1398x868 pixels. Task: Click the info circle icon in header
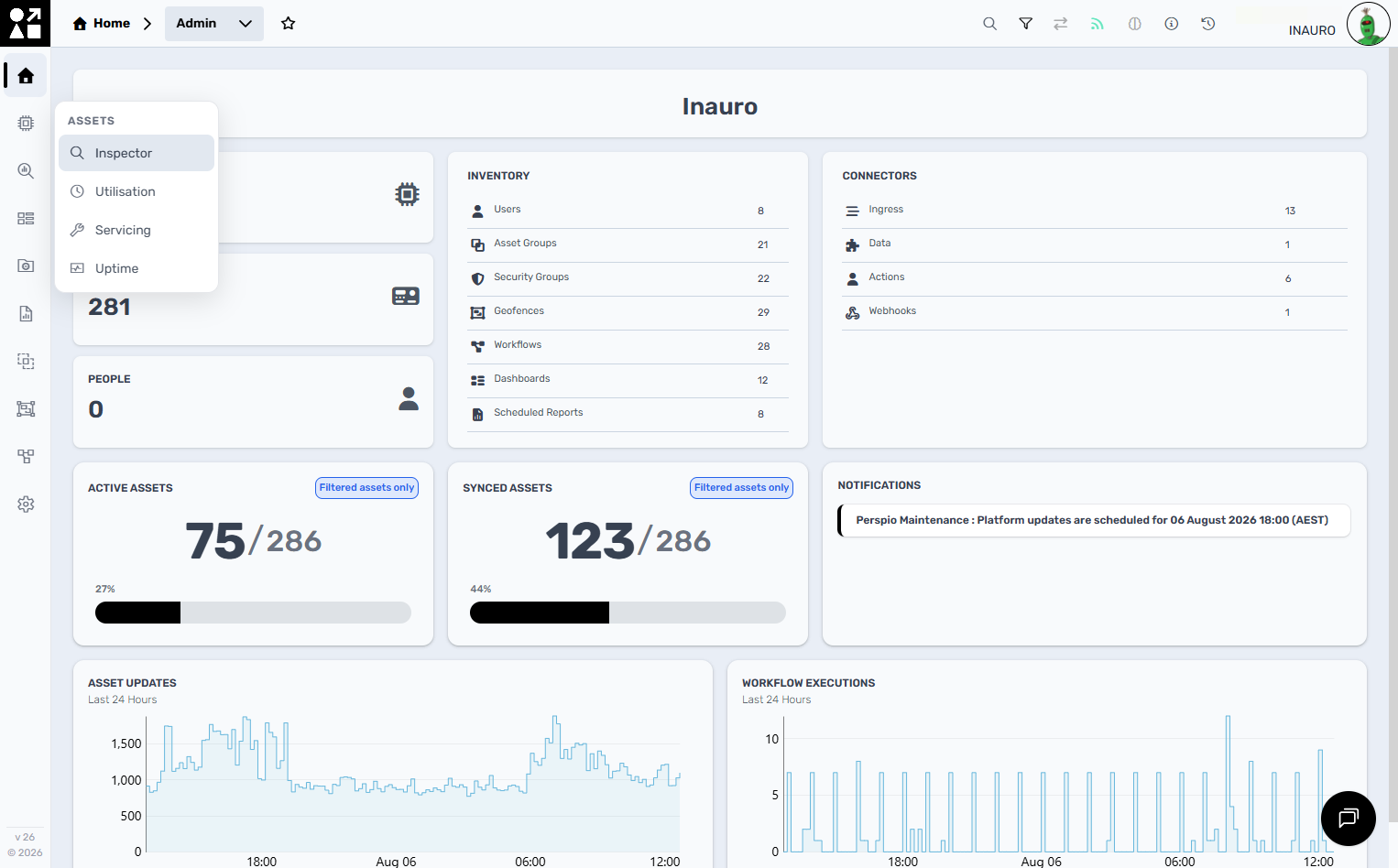tap(1171, 24)
